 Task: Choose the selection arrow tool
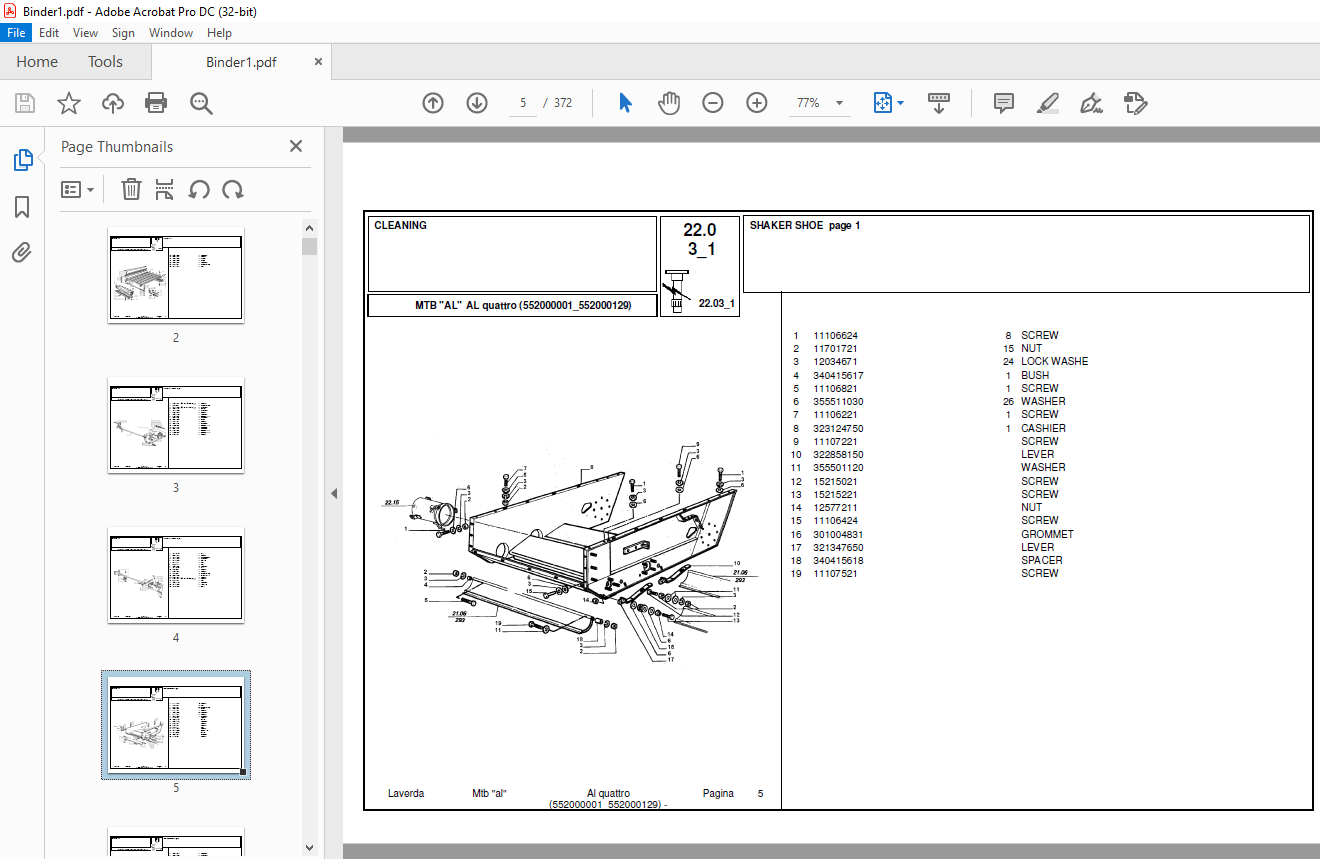click(x=626, y=103)
